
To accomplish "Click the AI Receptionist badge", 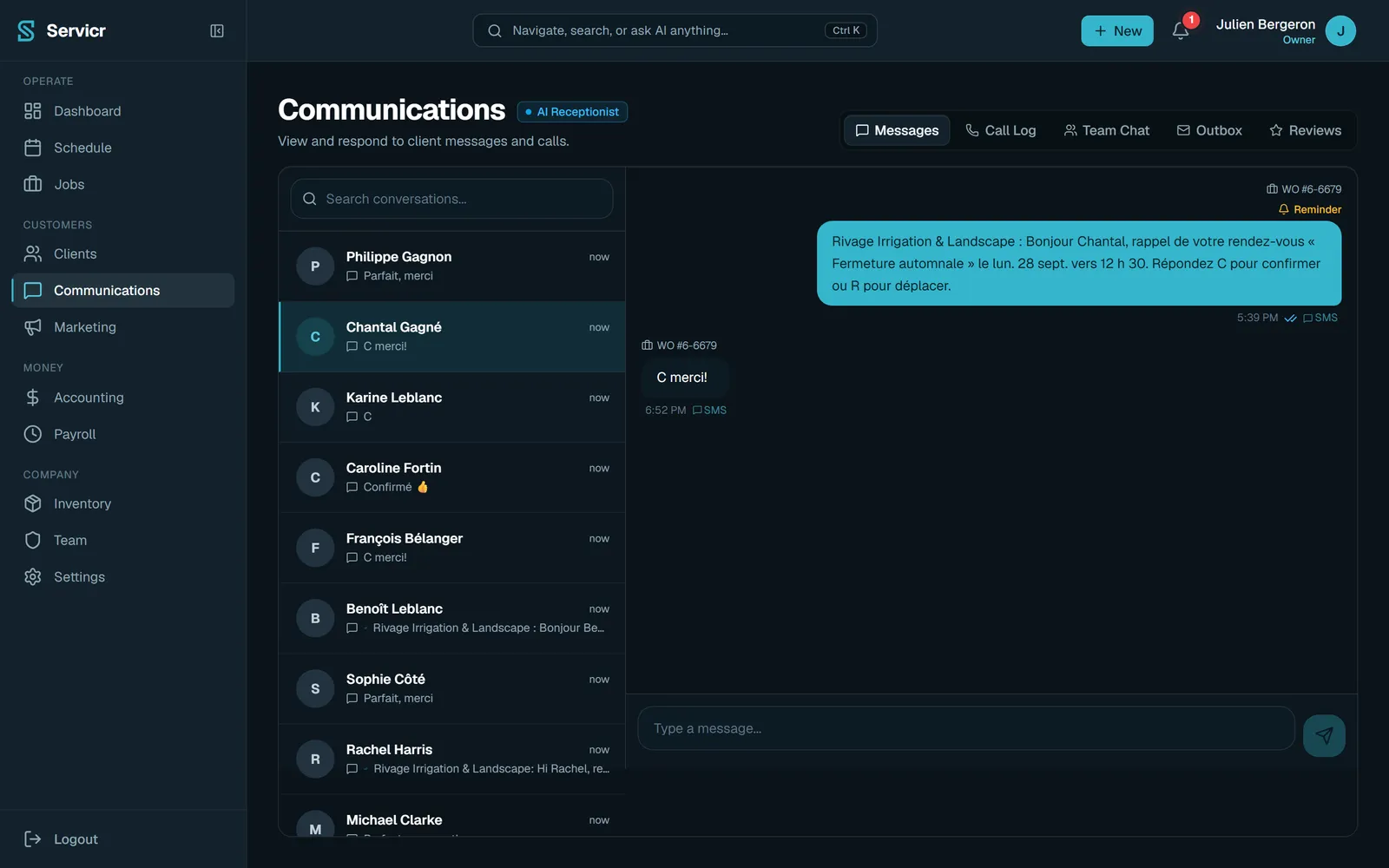I will [x=572, y=112].
